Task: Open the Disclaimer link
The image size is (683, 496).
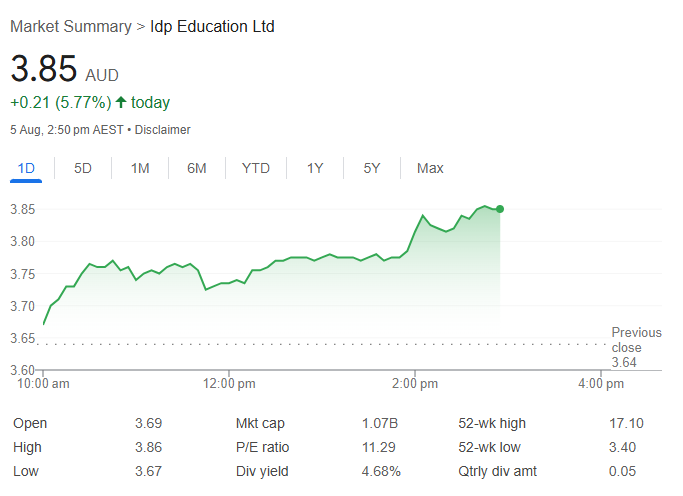Action: click(162, 130)
